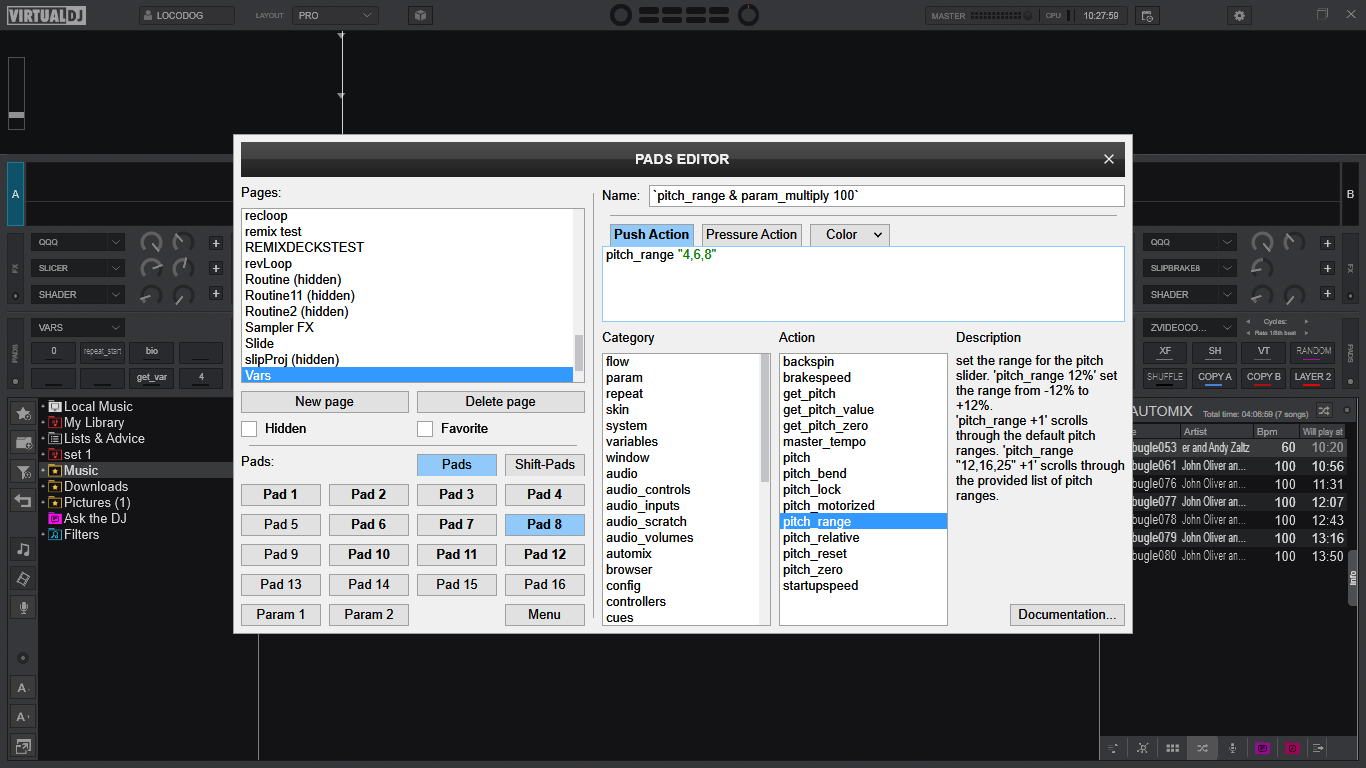This screenshot has height=768, width=1366.
Task: Open VirtualDJ settings gear icon
Action: tap(1240, 16)
